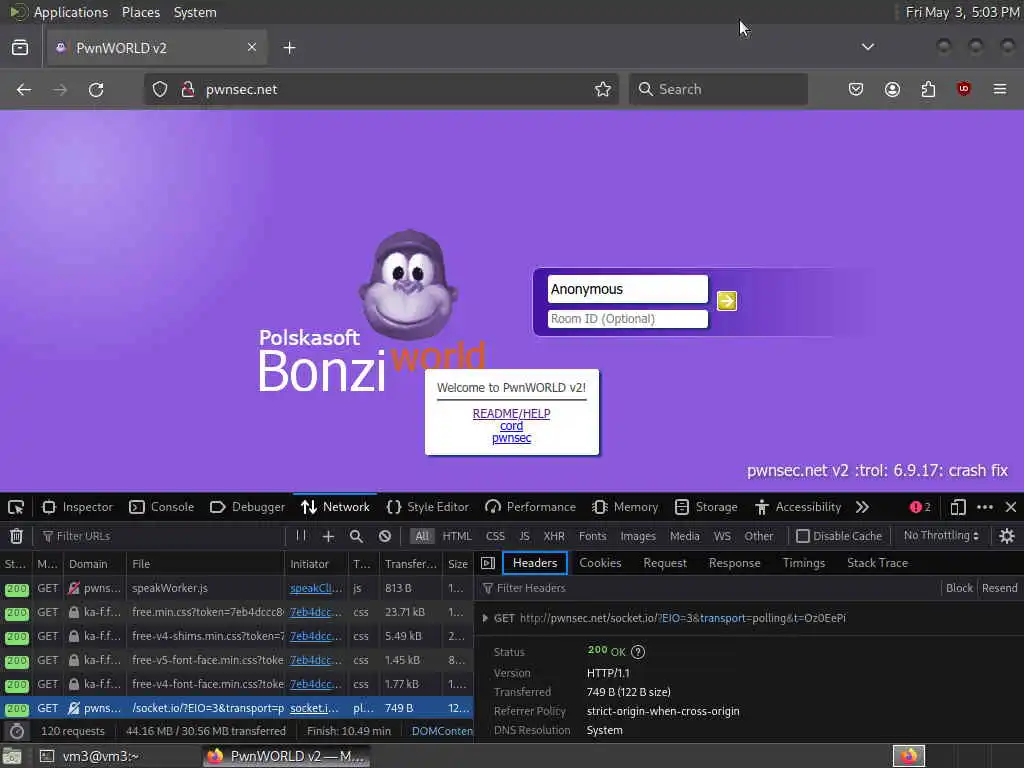
Task: List all tabs dropdown chevron
Action: 868,47
